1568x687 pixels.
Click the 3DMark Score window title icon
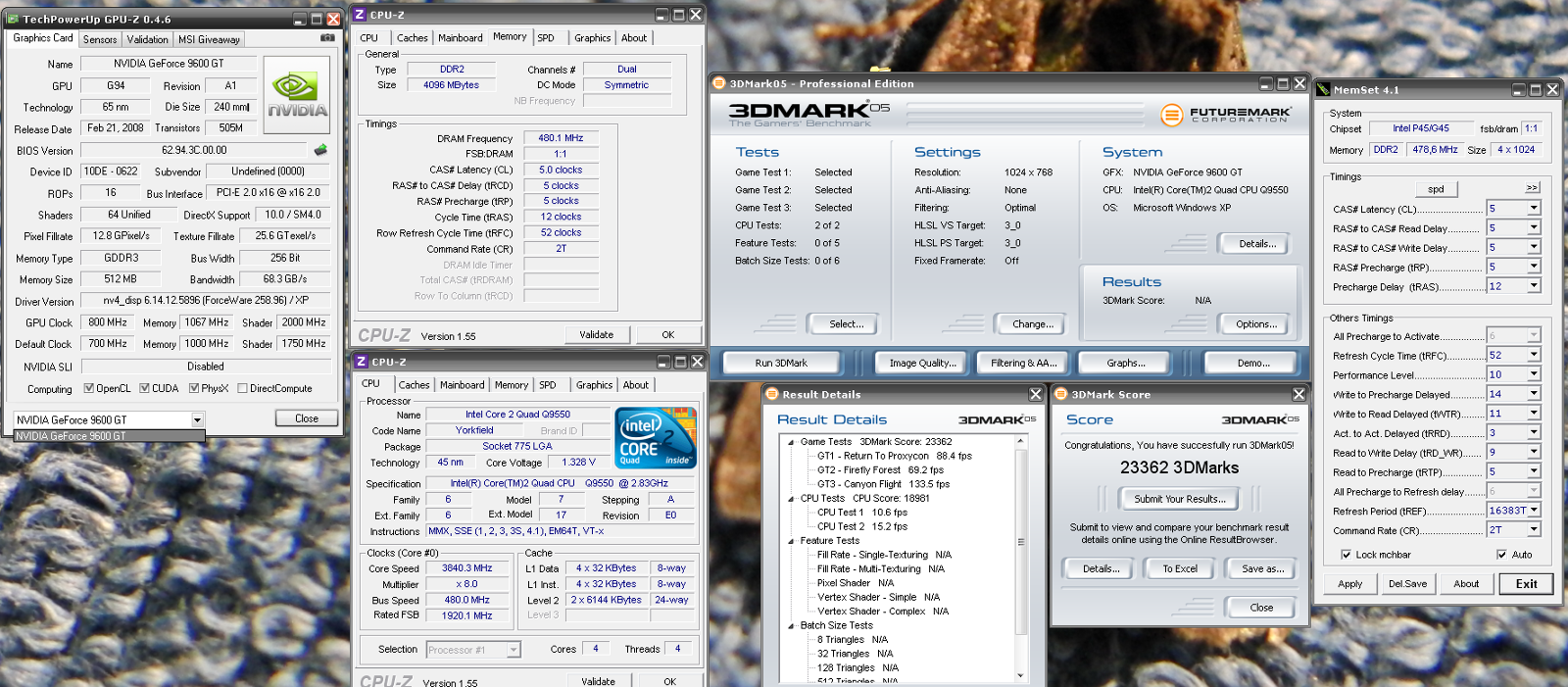pyautogui.click(x=1060, y=394)
